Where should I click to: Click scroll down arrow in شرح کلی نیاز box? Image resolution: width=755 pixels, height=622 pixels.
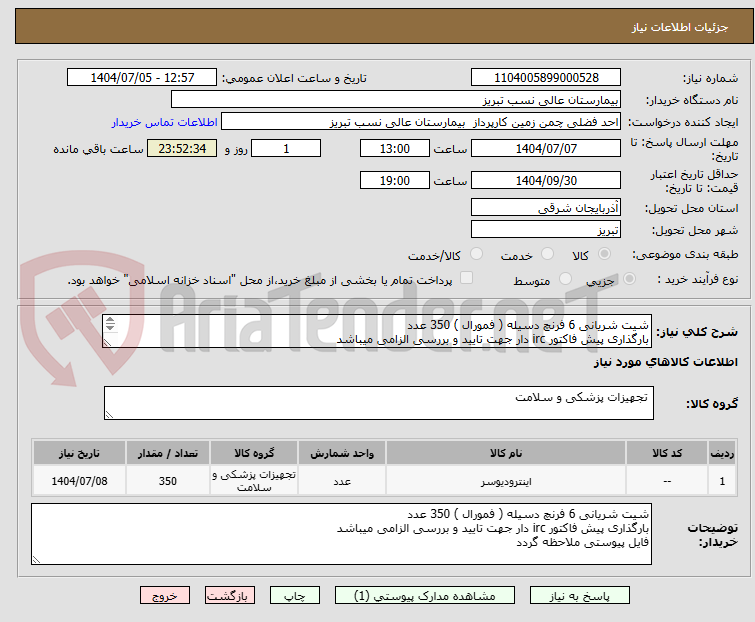pyautogui.click(x=110, y=327)
